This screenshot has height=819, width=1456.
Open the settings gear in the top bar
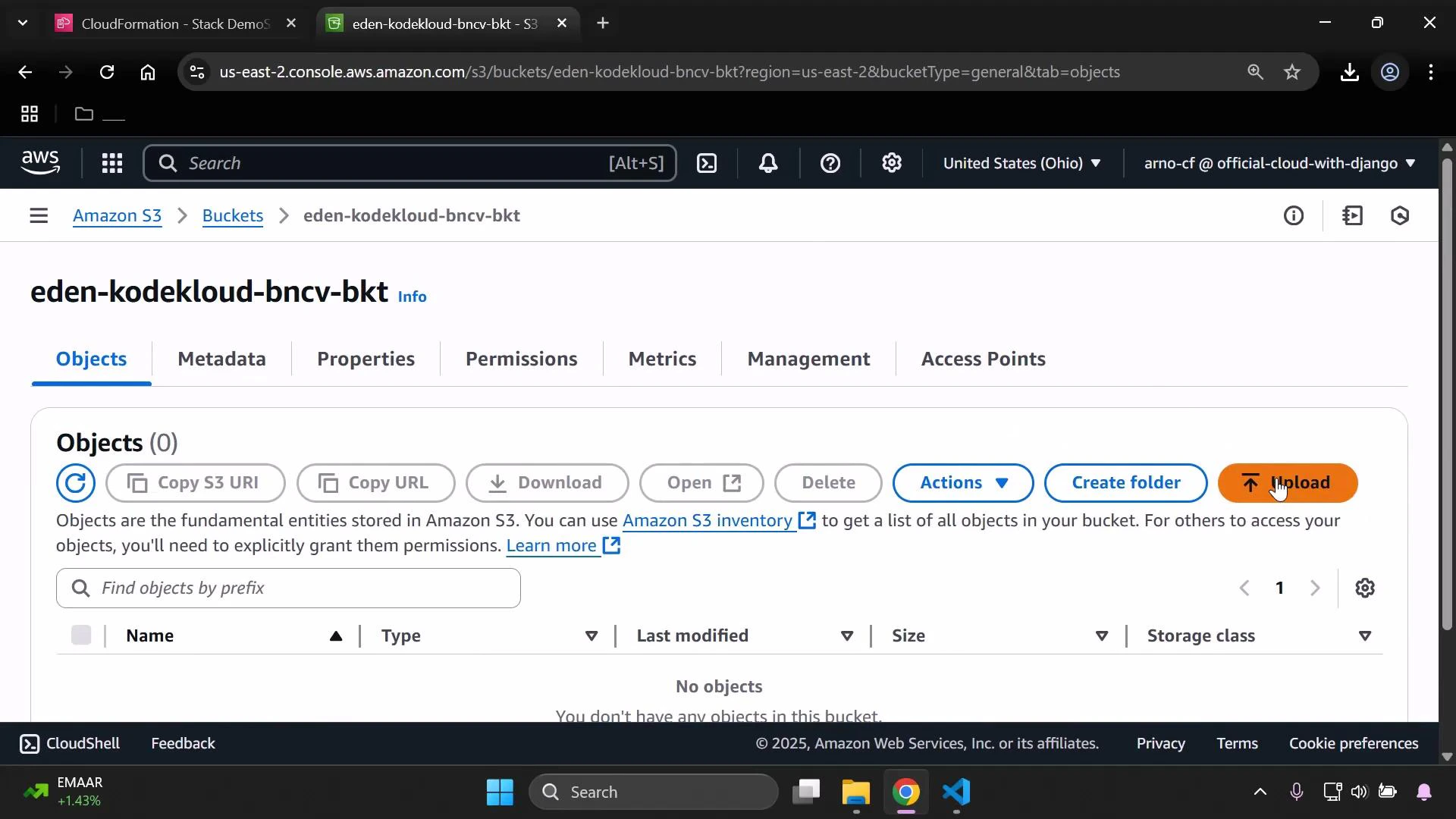click(x=892, y=163)
